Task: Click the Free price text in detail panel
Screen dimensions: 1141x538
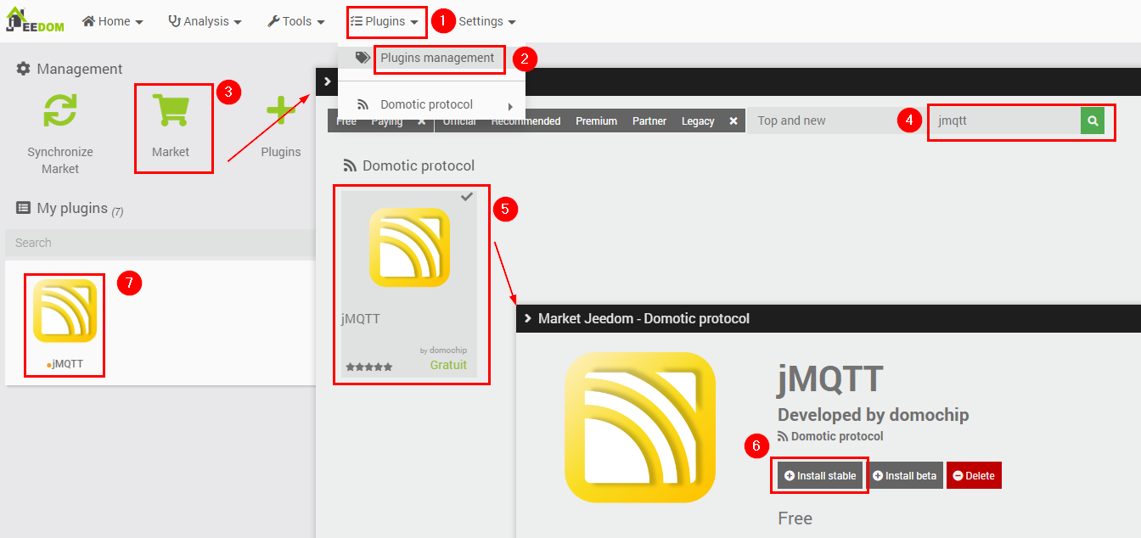Action: point(795,518)
